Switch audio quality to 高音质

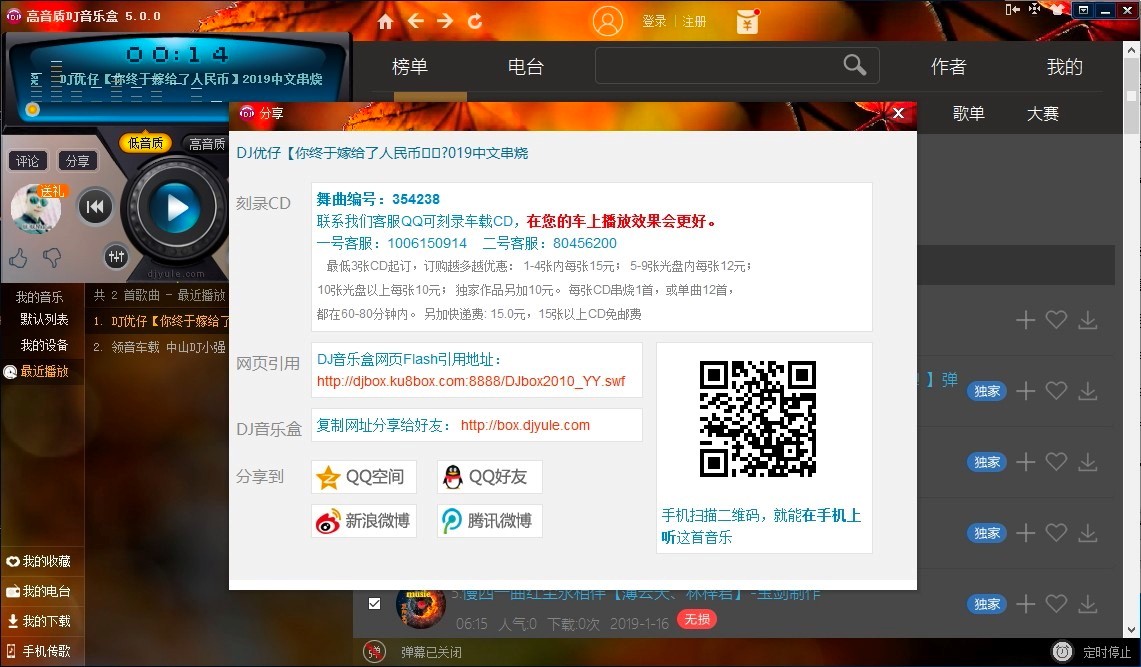[206, 143]
